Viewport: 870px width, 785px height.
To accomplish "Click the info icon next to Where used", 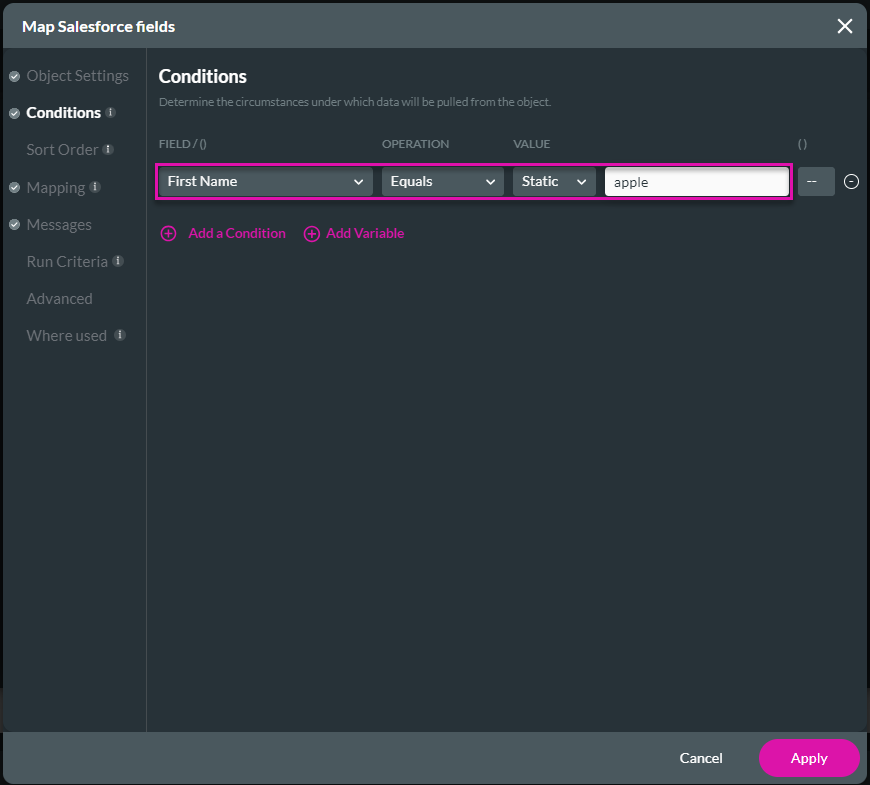I will point(120,335).
